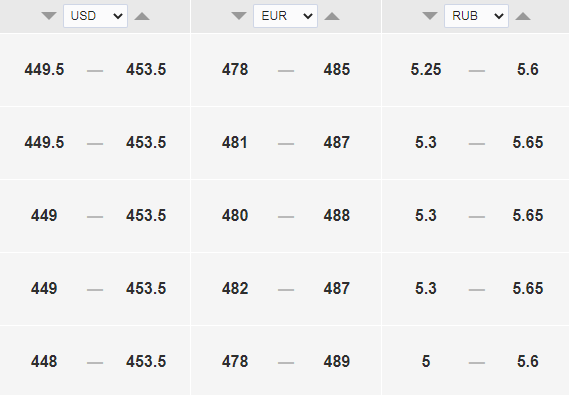Sort RUB column ascending with up arrow
The height and width of the screenshot is (395, 569).
click(523, 16)
